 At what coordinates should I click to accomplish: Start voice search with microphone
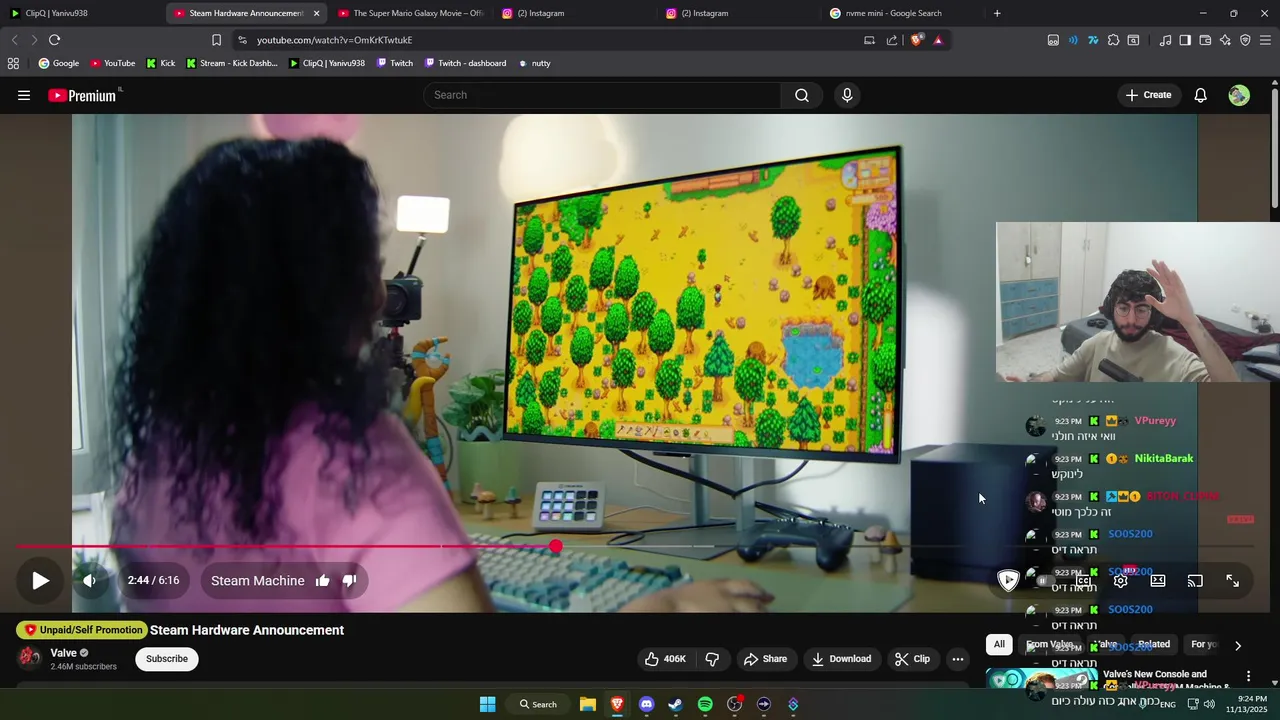pyautogui.click(x=847, y=95)
